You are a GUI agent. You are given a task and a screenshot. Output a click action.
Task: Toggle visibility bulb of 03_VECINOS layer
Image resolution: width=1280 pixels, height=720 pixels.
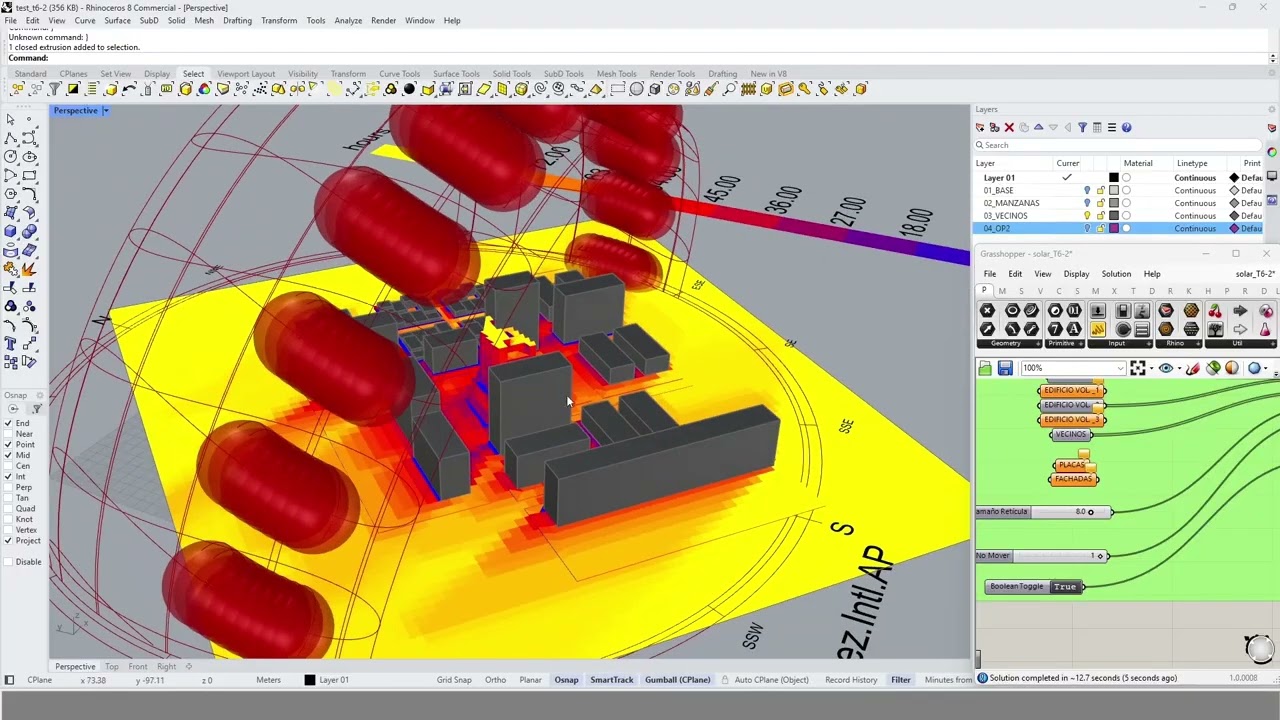click(x=1087, y=215)
